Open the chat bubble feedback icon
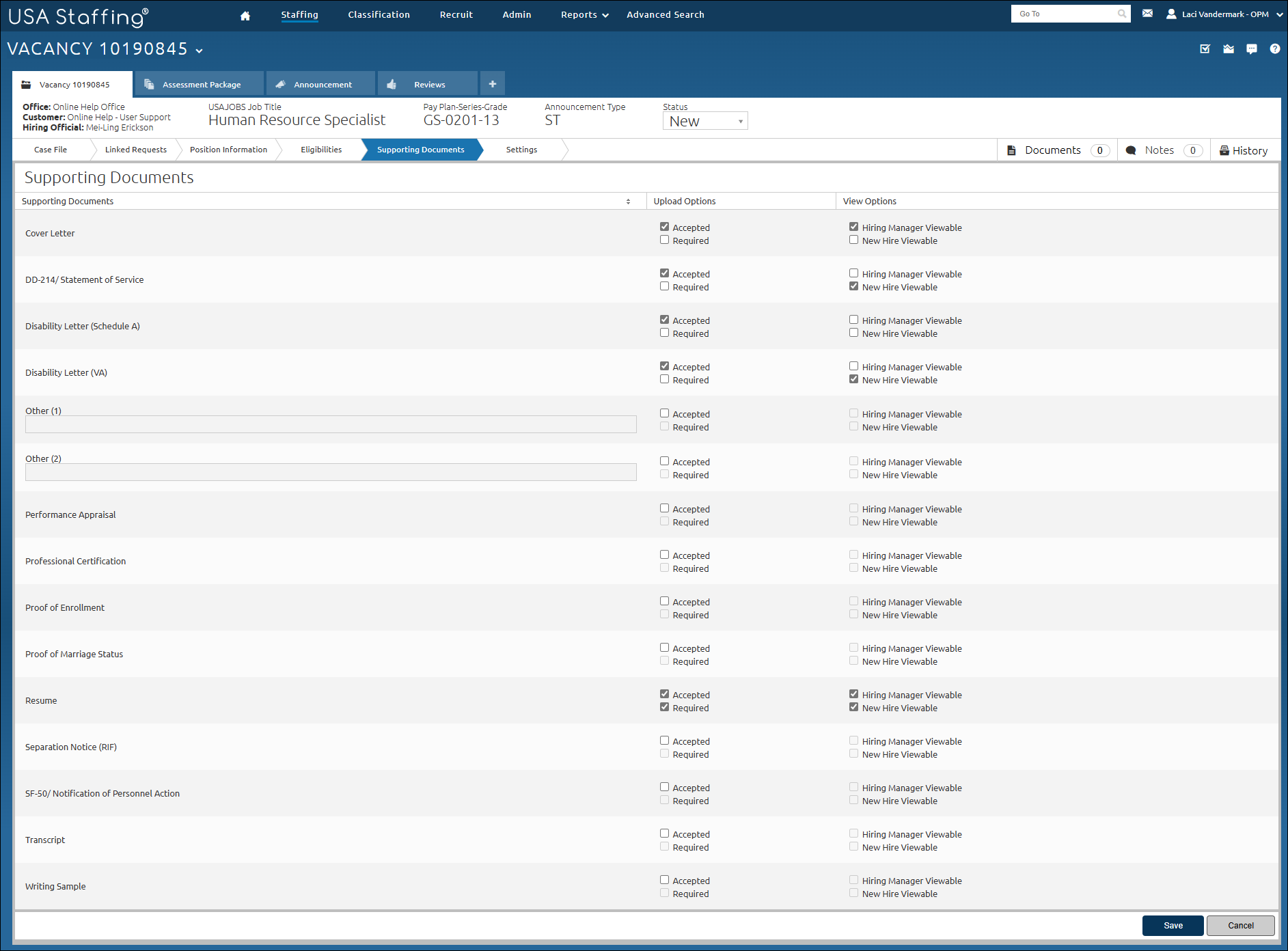Viewport: 1288px width, 951px height. (1251, 49)
